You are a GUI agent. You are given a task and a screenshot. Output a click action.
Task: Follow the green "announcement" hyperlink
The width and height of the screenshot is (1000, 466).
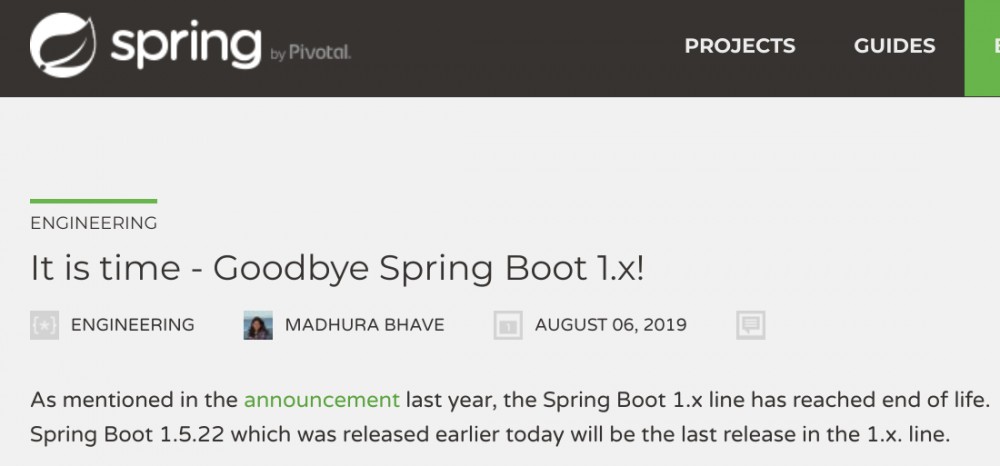(322, 400)
